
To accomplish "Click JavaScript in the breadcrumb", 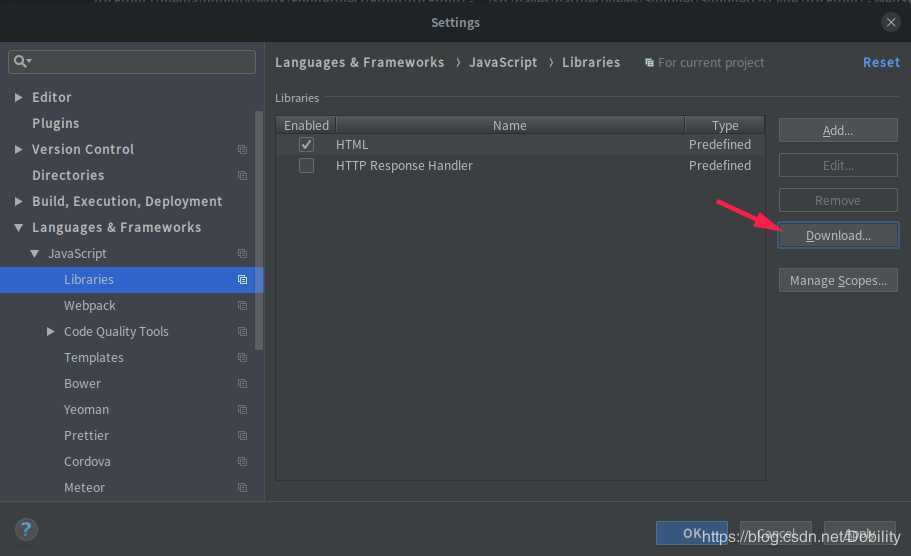I will 503,62.
